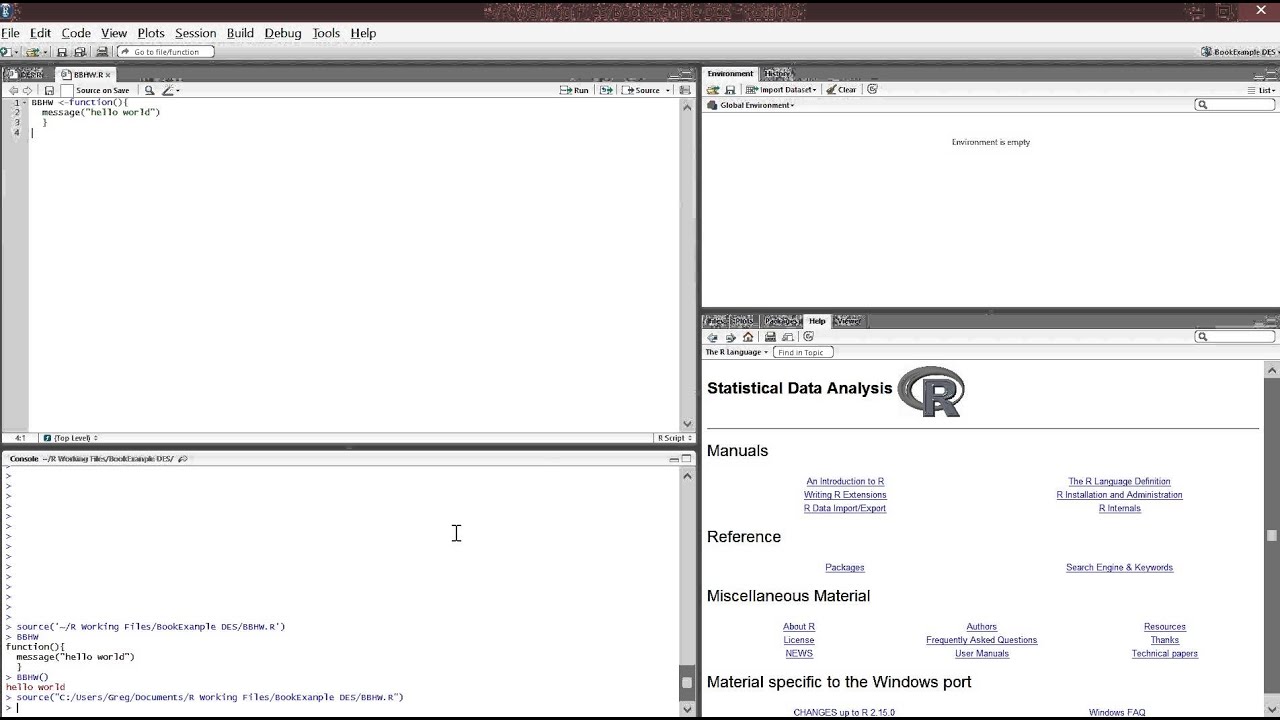The image size is (1280, 720).
Task: Open the Technical papers link
Action: [x=1164, y=654]
